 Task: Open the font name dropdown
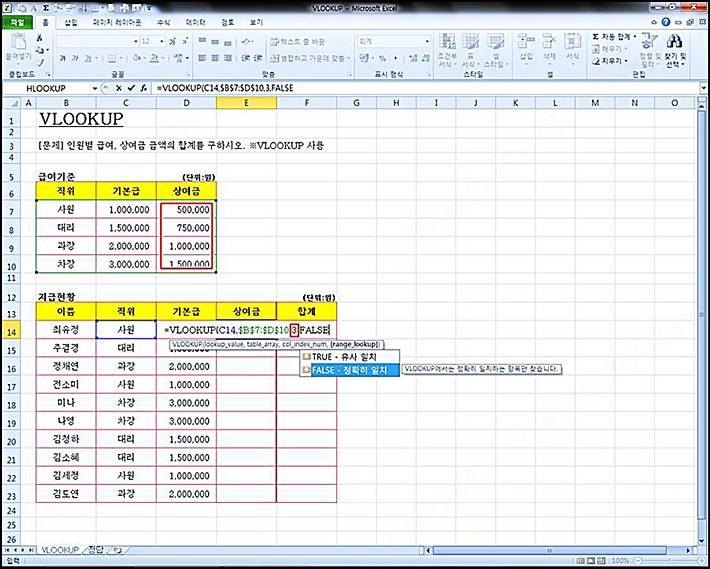click(x=135, y=42)
